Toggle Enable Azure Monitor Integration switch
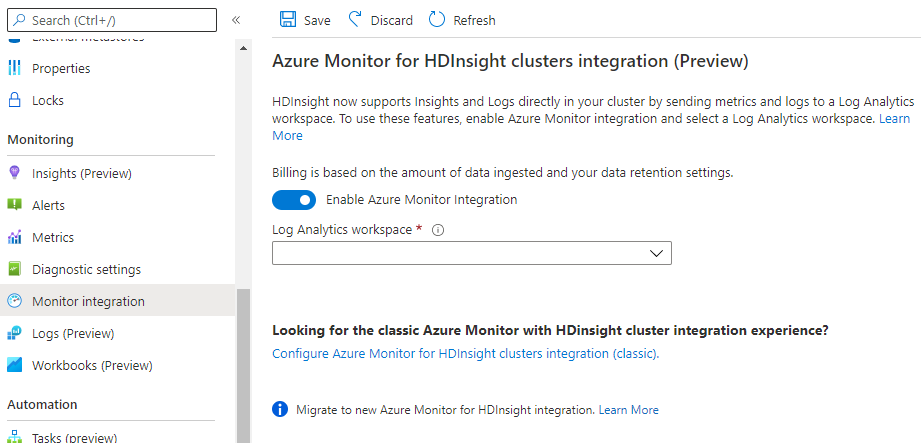 294,200
